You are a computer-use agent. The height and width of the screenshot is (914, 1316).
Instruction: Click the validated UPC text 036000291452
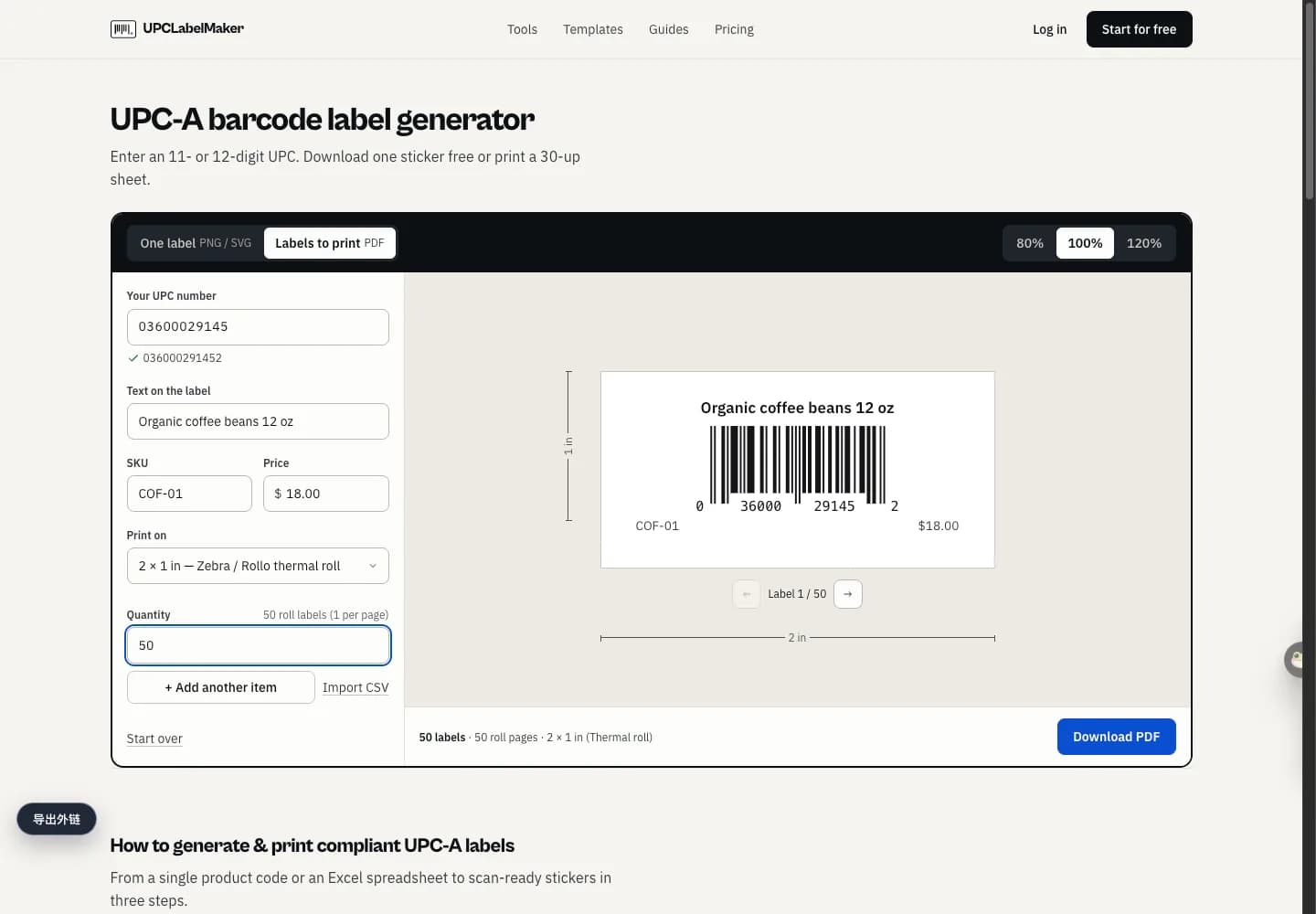(x=182, y=358)
